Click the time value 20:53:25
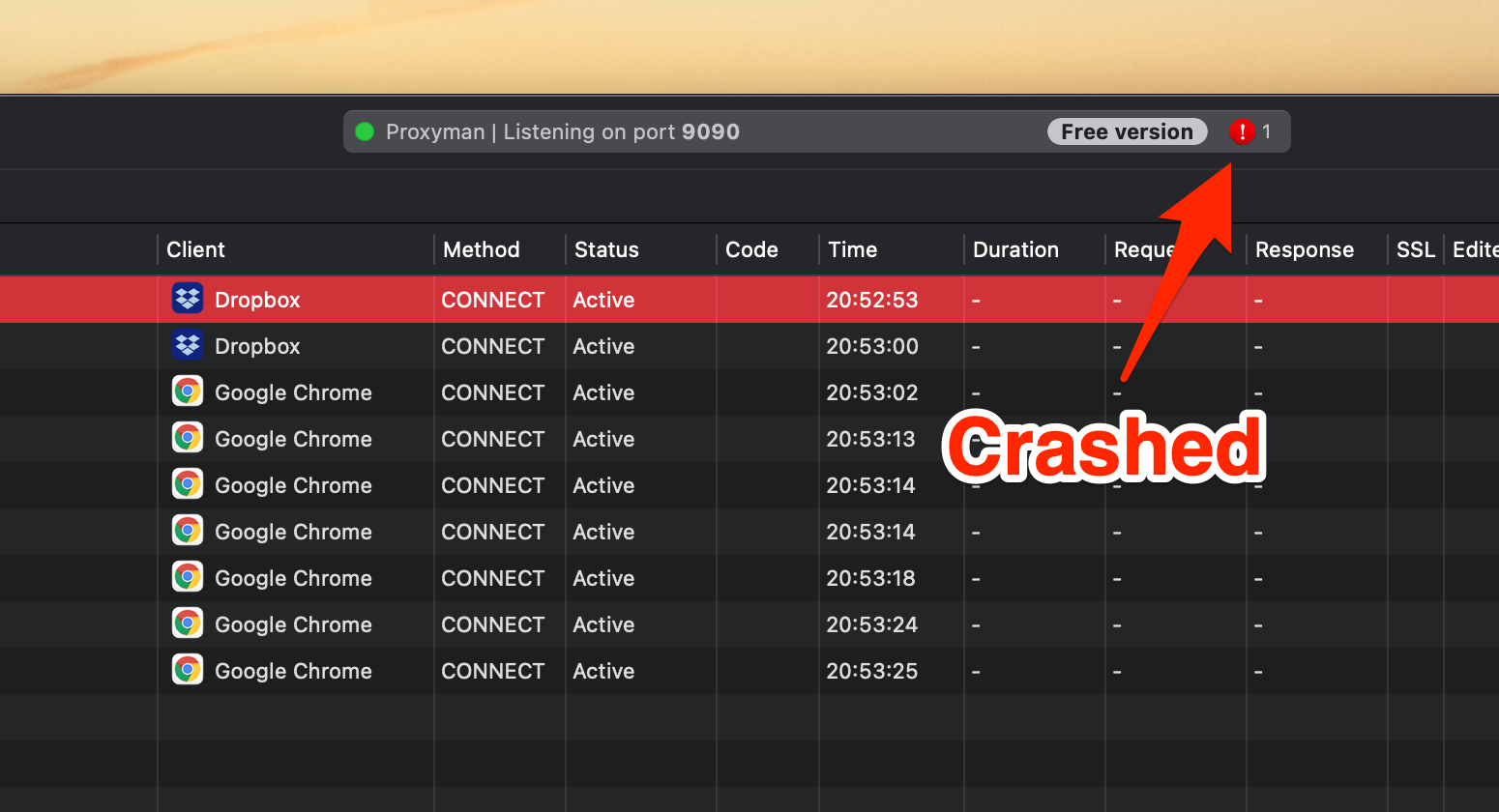Image resolution: width=1499 pixels, height=812 pixels. click(872, 671)
